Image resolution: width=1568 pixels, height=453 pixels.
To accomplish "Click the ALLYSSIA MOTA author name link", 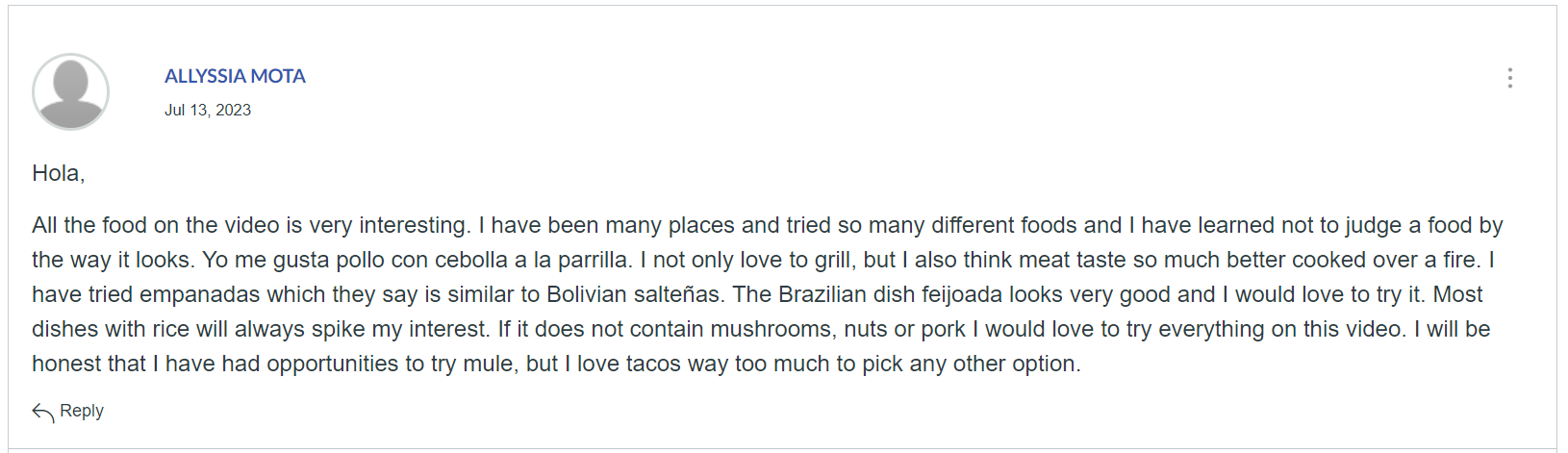I will pos(235,76).
